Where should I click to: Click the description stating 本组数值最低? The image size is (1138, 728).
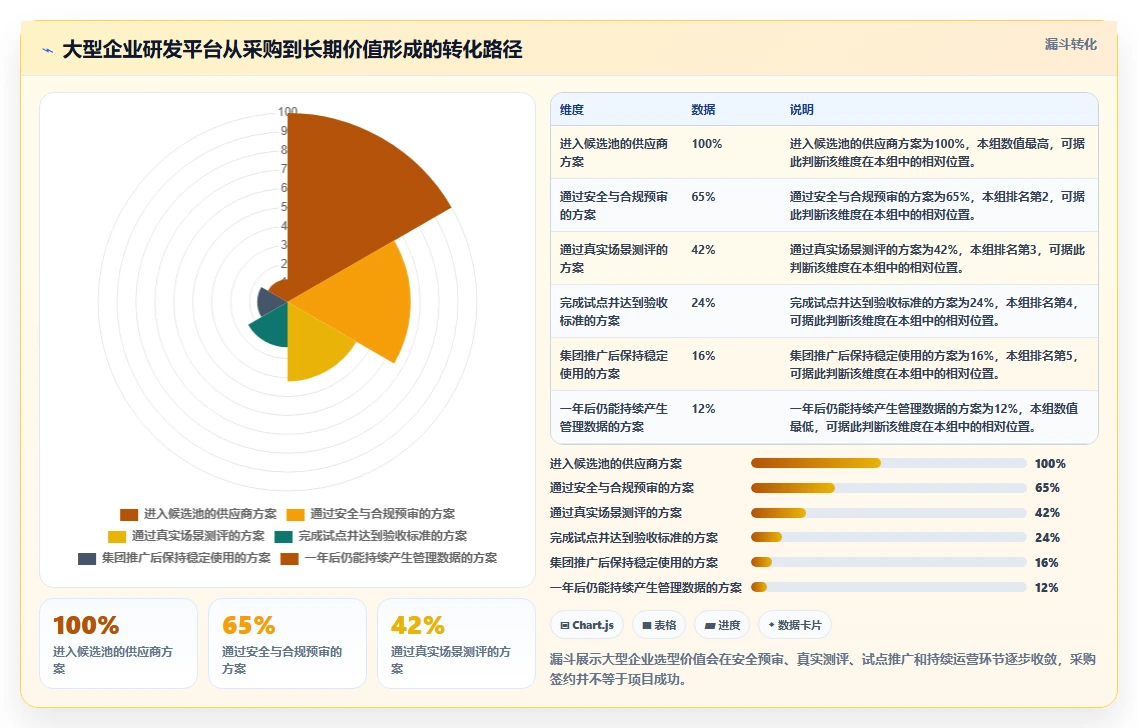[938, 417]
